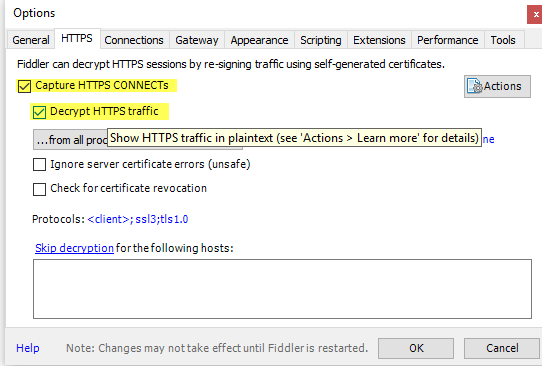Confirm settings with OK
The height and width of the screenshot is (366, 542).
click(x=416, y=348)
